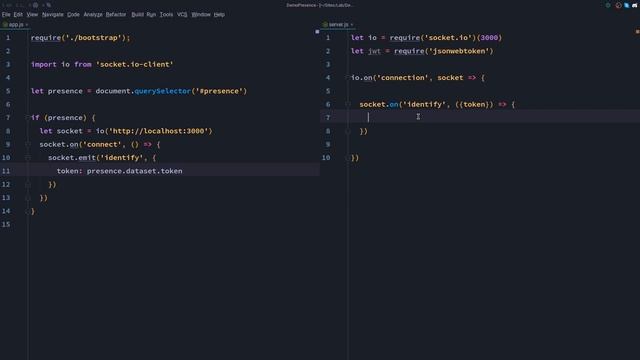Place cursor in "require('./bootstrap');" on line 1

[x=80, y=38]
